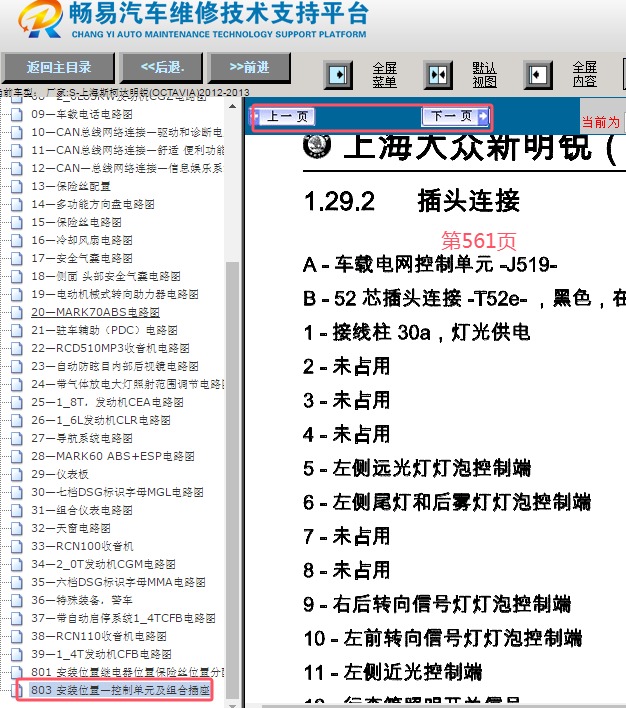
Task: Click the 全屏内容 layout icon
Action: [x=538, y=75]
